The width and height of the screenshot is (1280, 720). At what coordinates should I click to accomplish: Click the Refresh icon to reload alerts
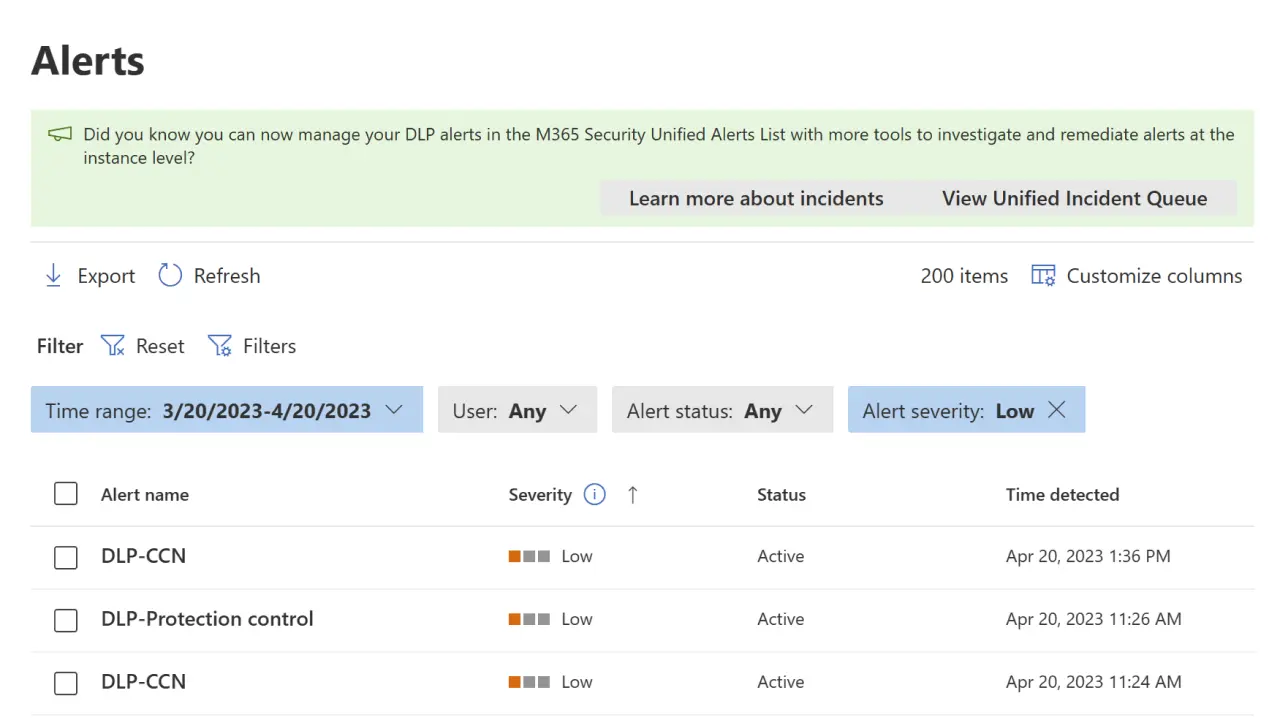pyautogui.click(x=169, y=275)
